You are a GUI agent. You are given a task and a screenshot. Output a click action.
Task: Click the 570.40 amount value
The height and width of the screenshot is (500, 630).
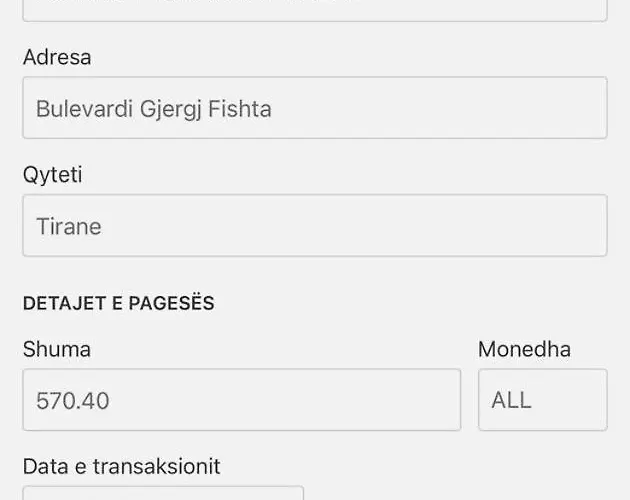click(73, 401)
